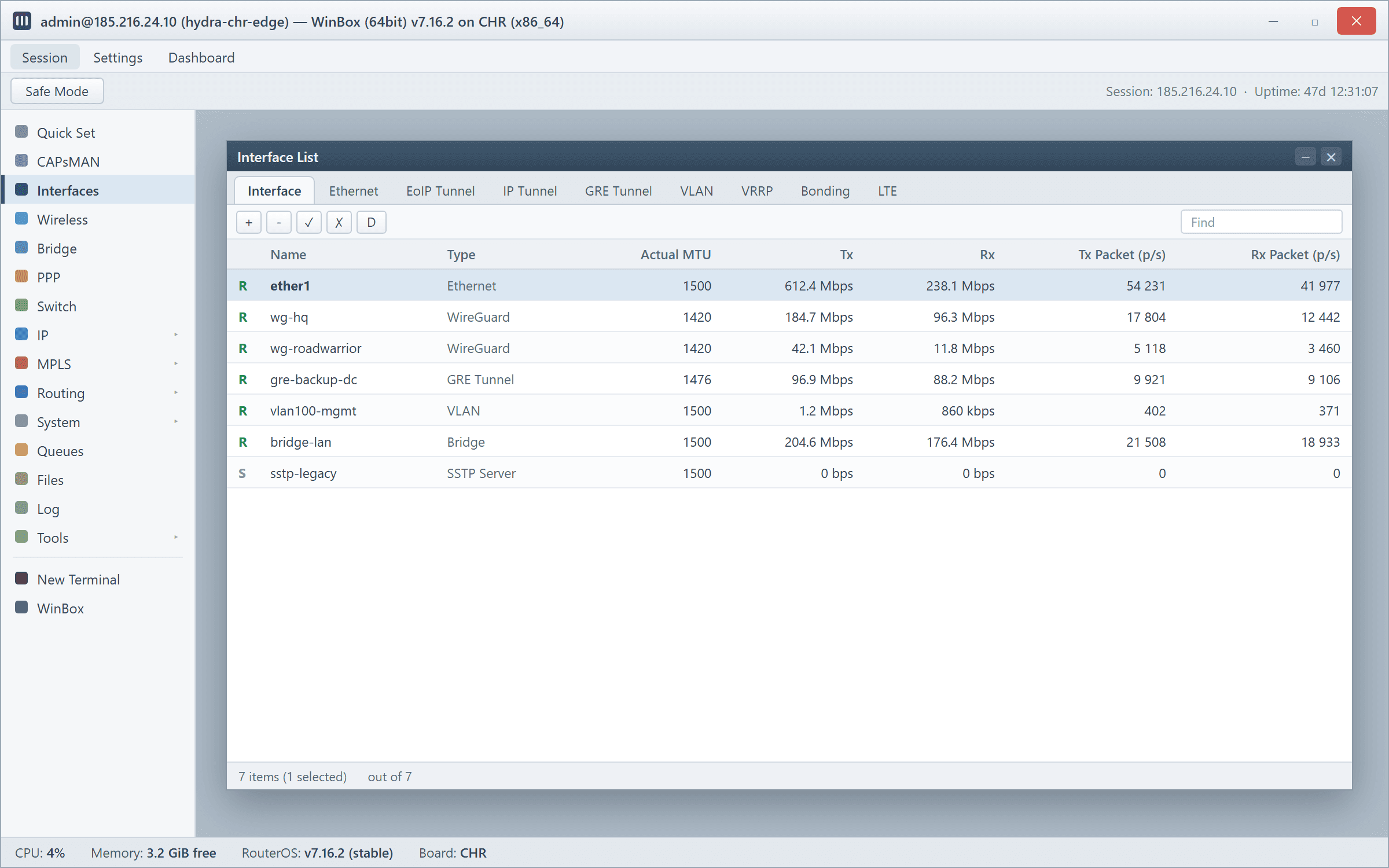Switch to the VRRP tab
Viewport: 1389px width, 868px height.
click(x=757, y=191)
